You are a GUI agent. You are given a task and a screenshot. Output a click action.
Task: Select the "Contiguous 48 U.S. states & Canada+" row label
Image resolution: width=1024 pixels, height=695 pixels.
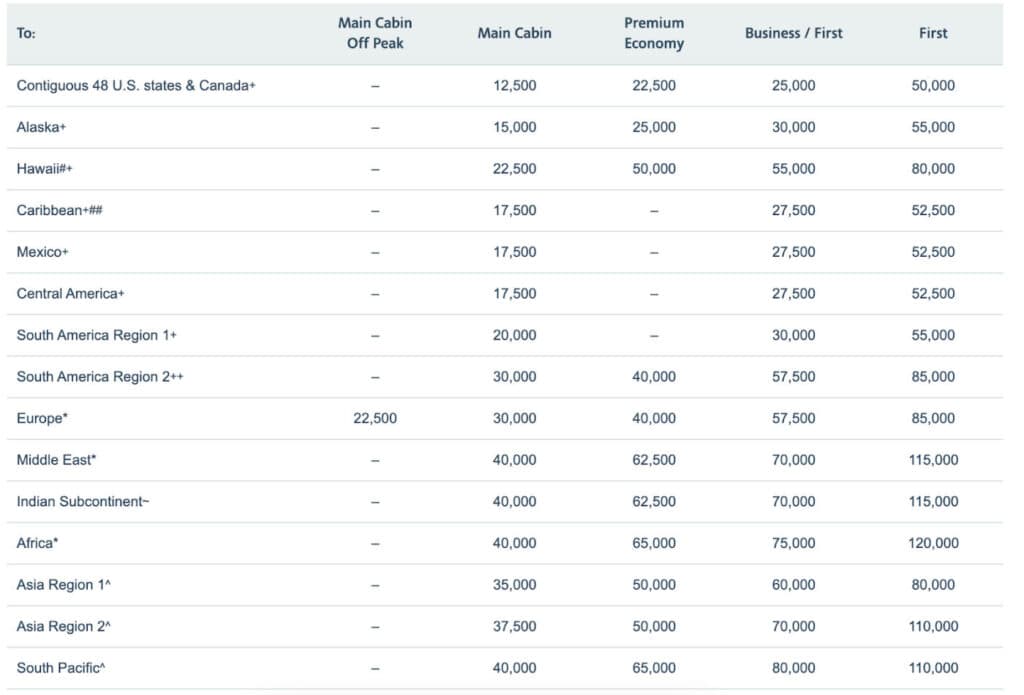[136, 86]
